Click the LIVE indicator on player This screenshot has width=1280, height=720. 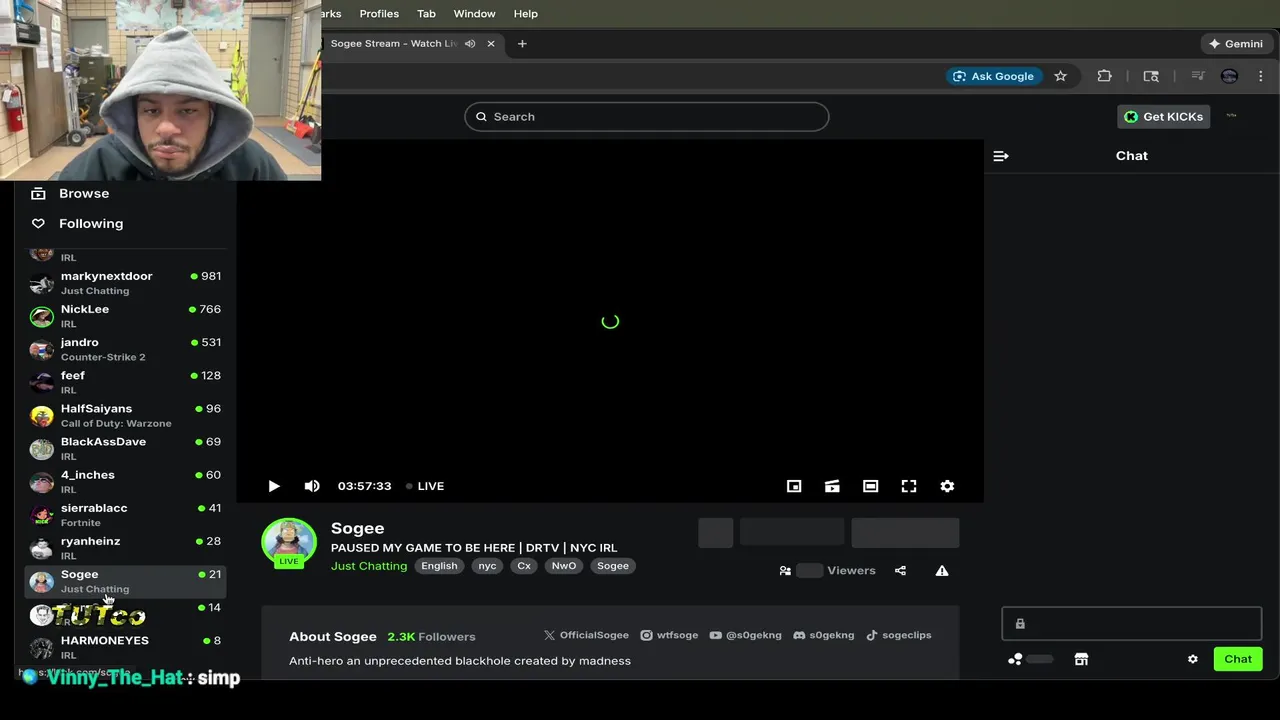coord(425,486)
